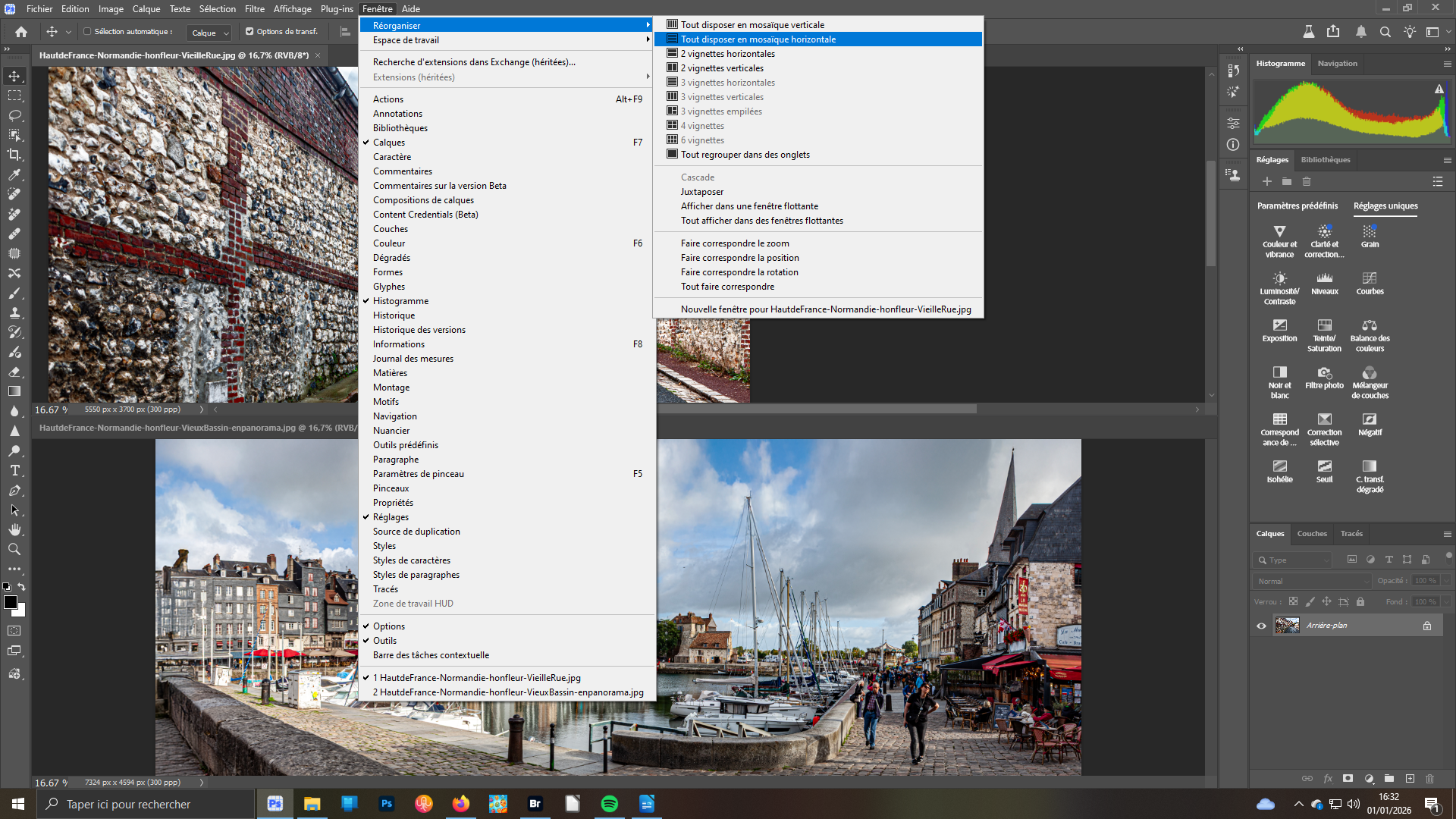Click the foreground color swatch
The image size is (1456, 819).
pos(10,602)
